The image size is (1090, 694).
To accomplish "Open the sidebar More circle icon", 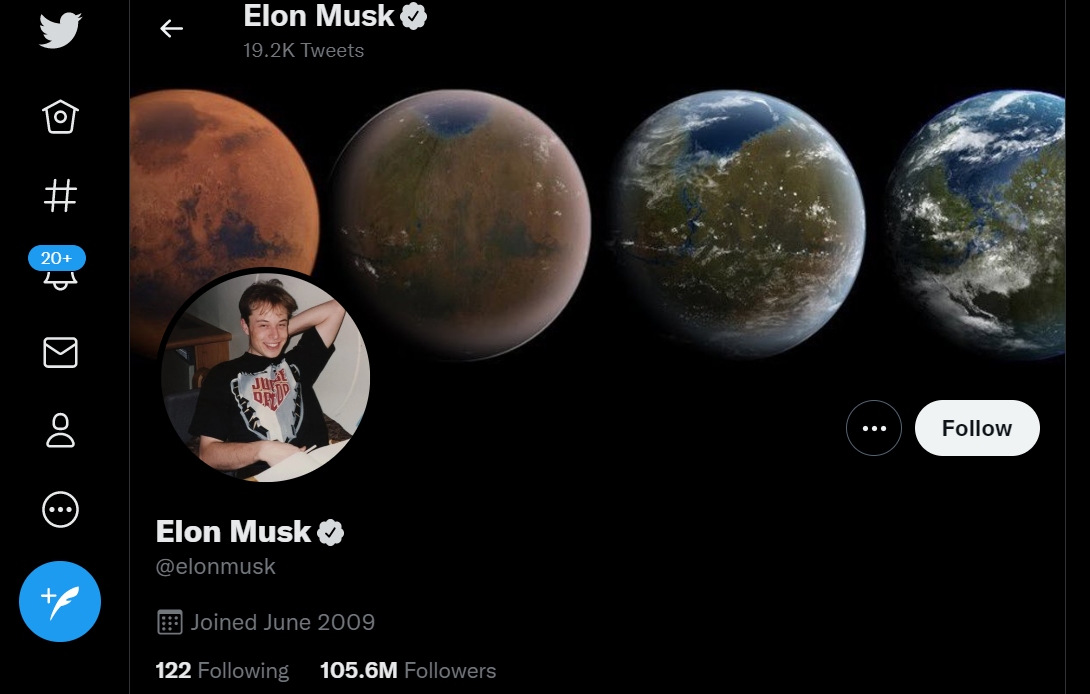I will click(60, 510).
